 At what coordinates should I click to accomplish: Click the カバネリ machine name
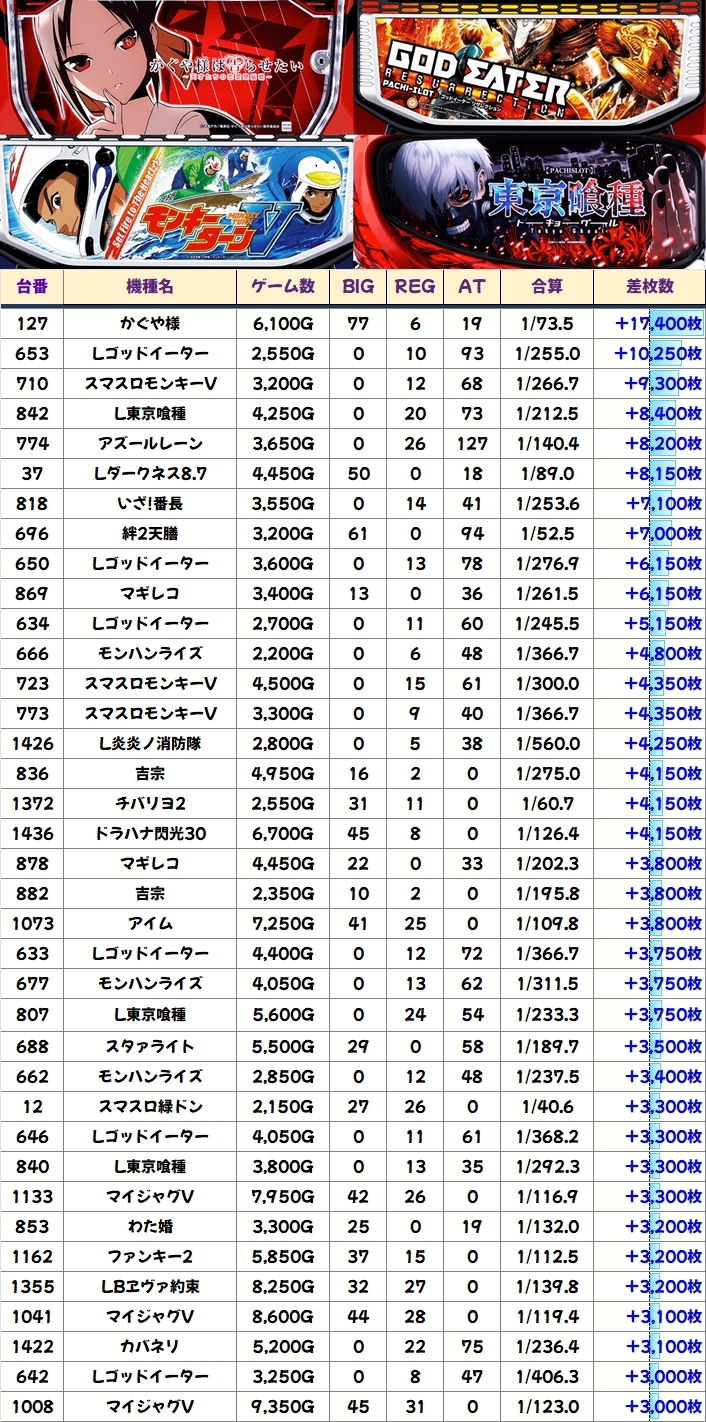[150, 1346]
